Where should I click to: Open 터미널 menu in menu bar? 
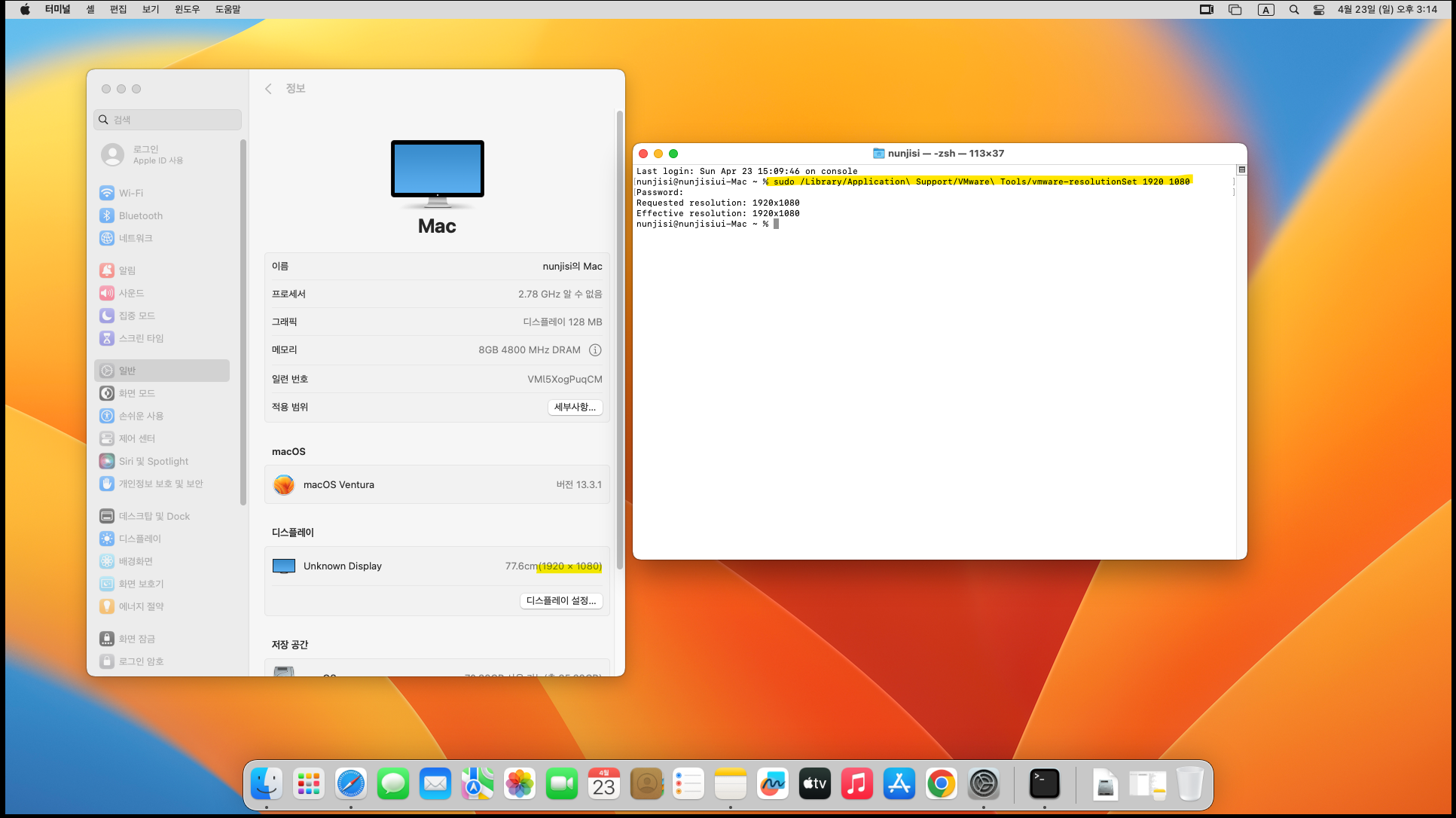[x=58, y=10]
